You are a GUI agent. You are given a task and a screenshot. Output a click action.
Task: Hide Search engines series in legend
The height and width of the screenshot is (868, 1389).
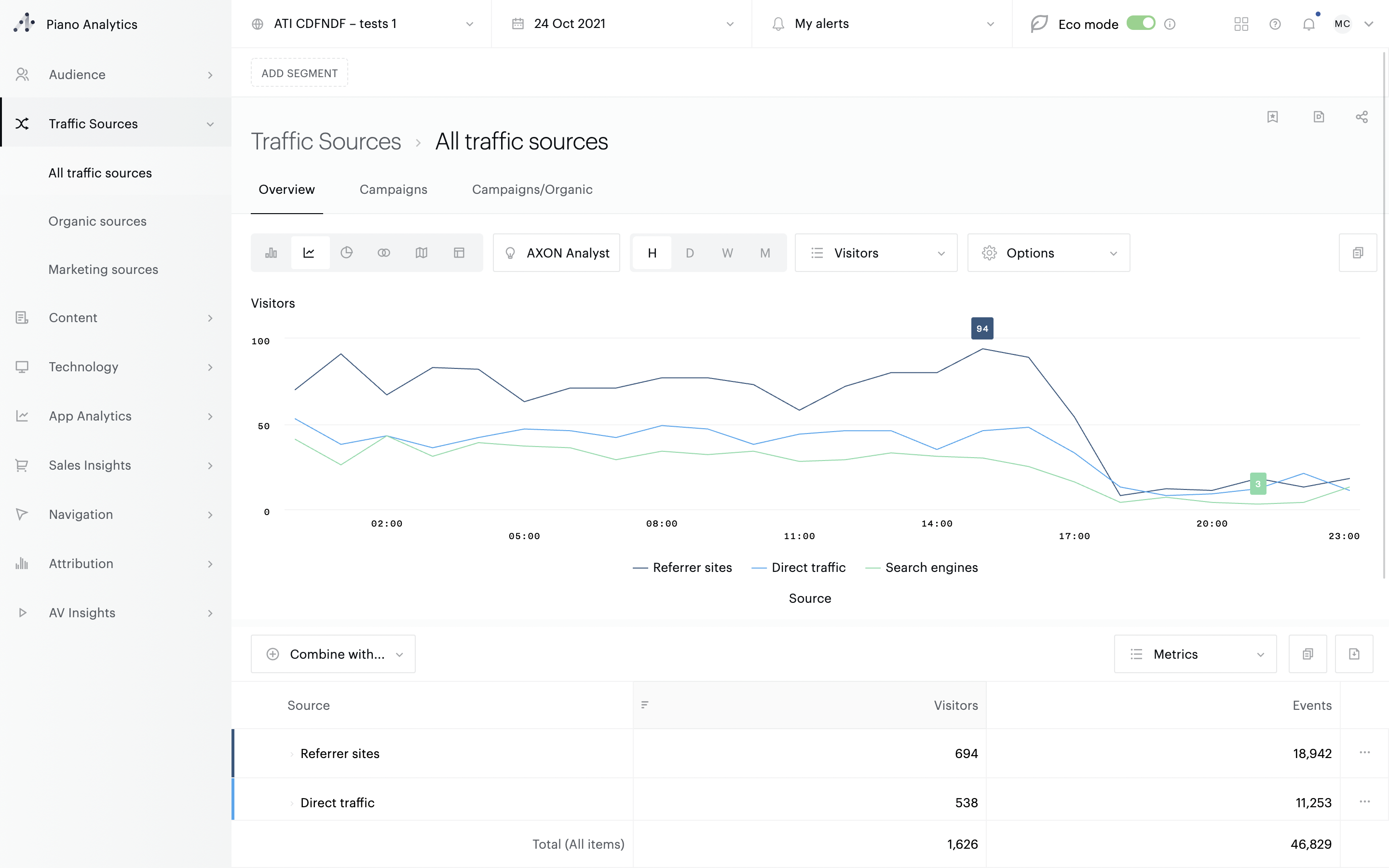pos(931,568)
